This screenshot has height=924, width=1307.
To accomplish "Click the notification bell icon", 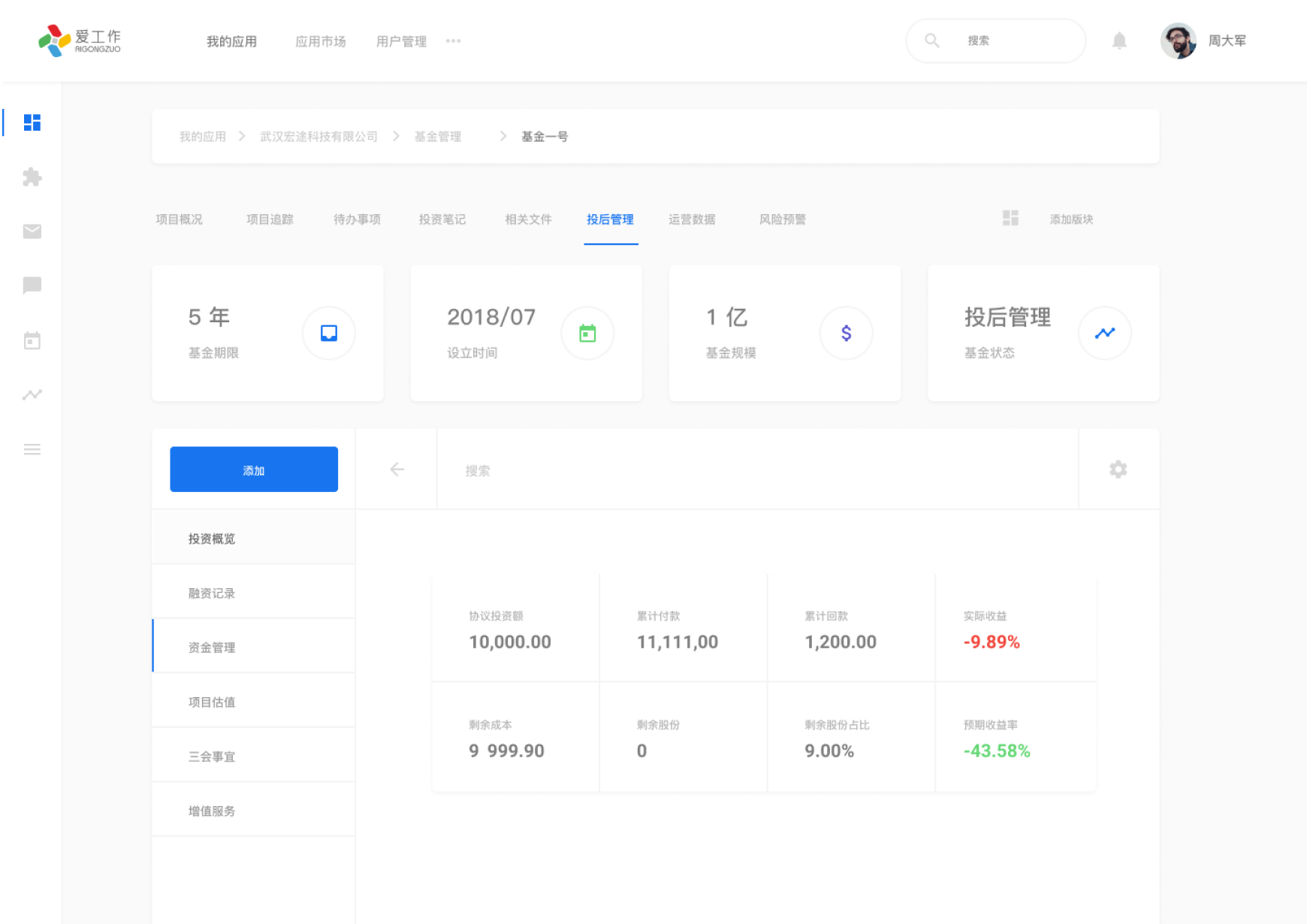I will 1119,41.
